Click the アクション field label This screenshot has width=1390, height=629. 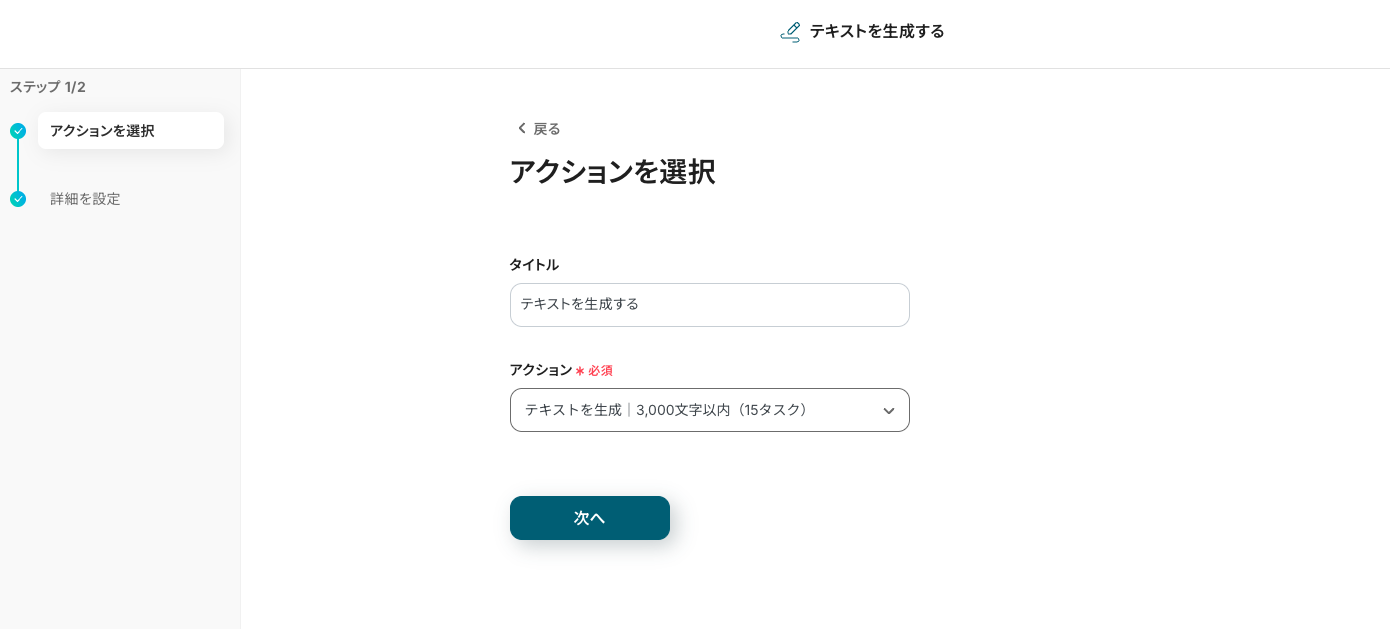coord(541,370)
